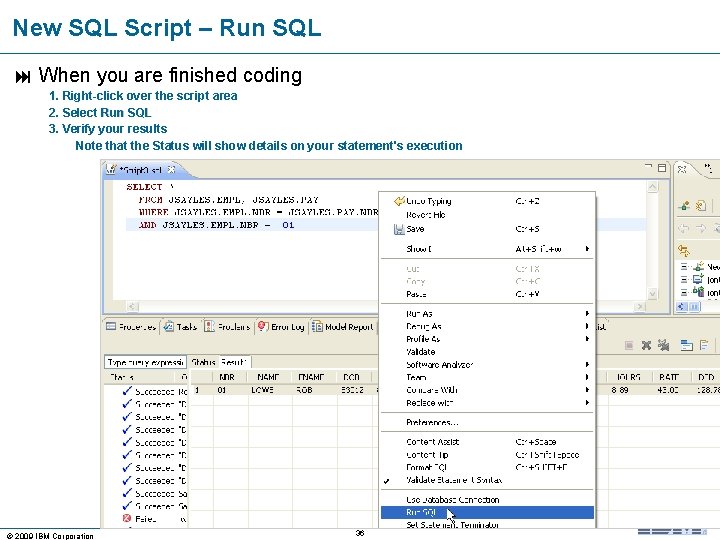720x540 pixels.
Task: Expand the Compare With submenu
Action: click(x=487, y=390)
